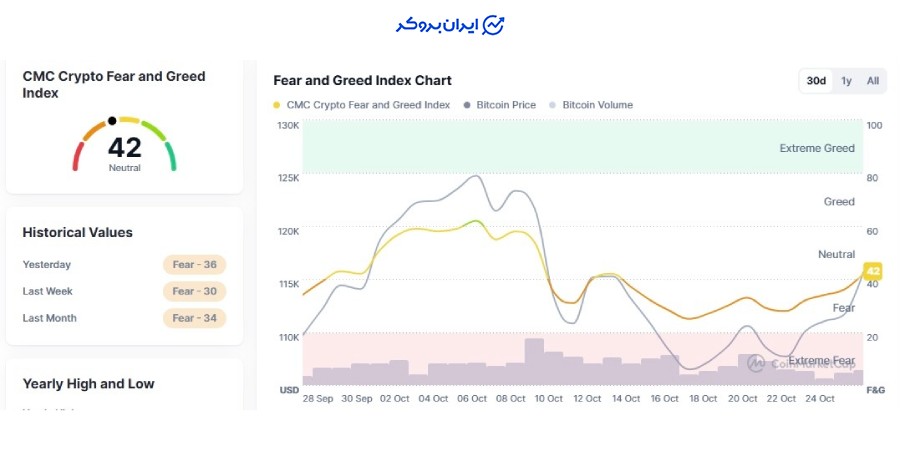The image size is (900, 471).
Task: Click the 16 Oct date on x-axis
Action: (664, 399)
